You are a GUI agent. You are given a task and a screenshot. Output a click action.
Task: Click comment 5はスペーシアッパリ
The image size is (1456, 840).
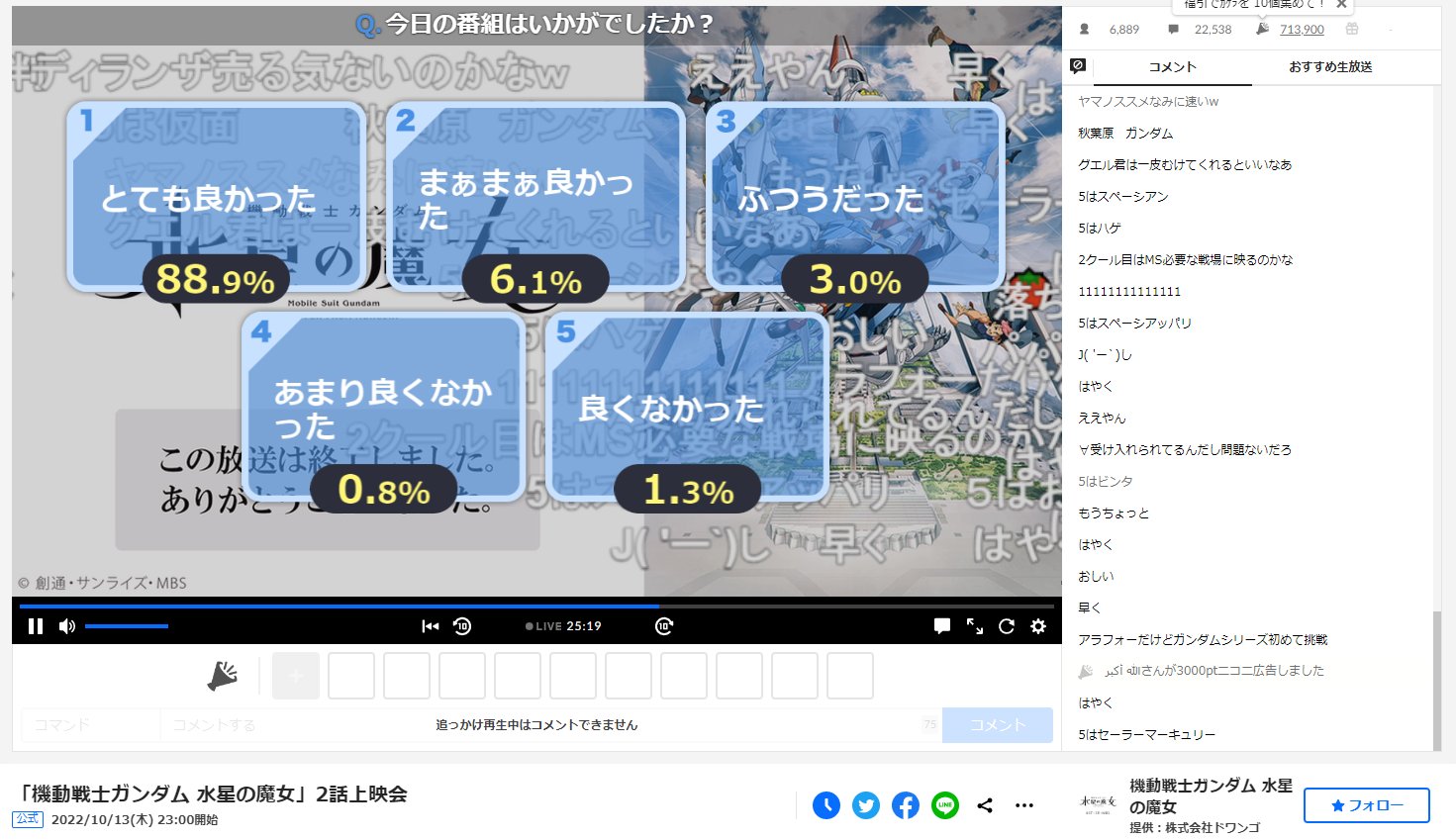(1134, 324)
